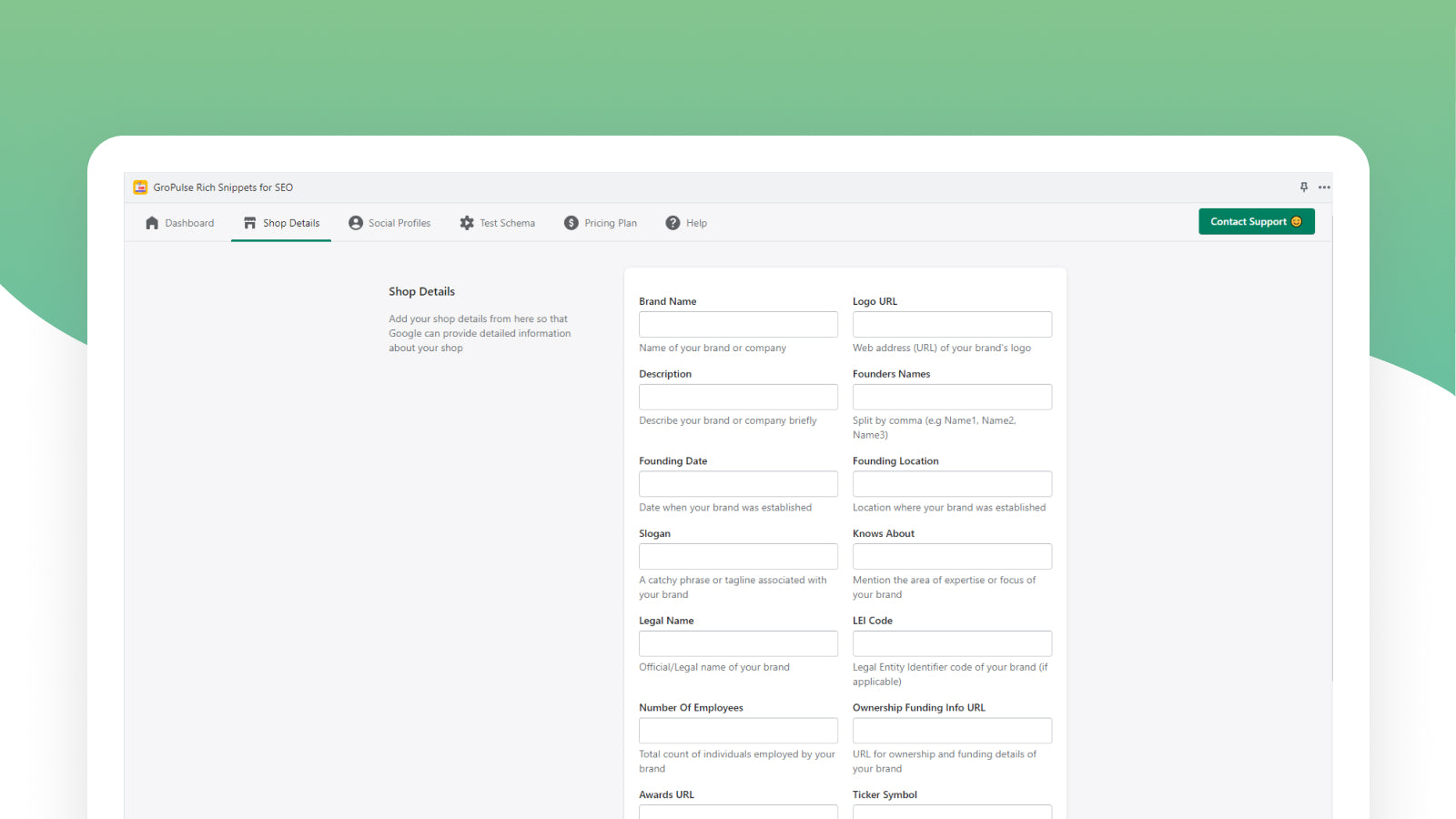
Task: Focus the Logo URL input field
Action: coord(952,325)
